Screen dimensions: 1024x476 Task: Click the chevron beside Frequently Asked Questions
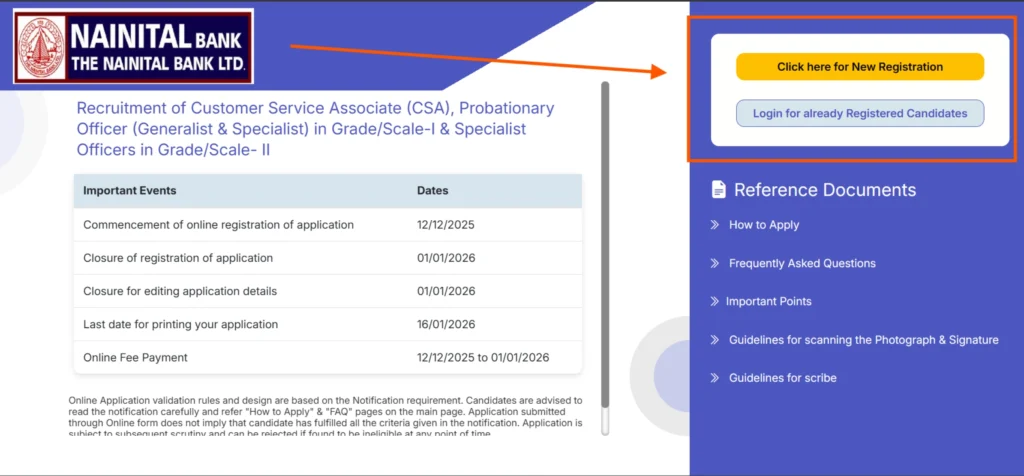pyautogui.click(x=714, y=263)
